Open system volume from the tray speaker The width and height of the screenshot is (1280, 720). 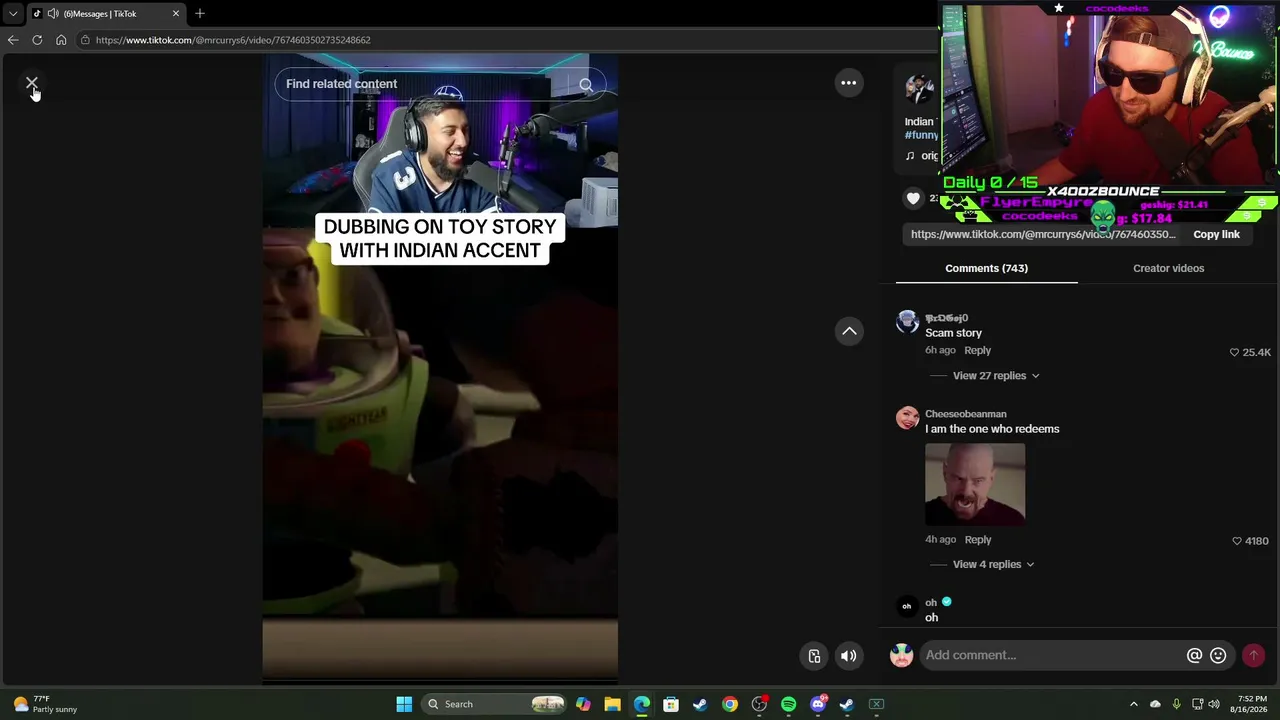pyautogui.click(x=1215, y=704)
